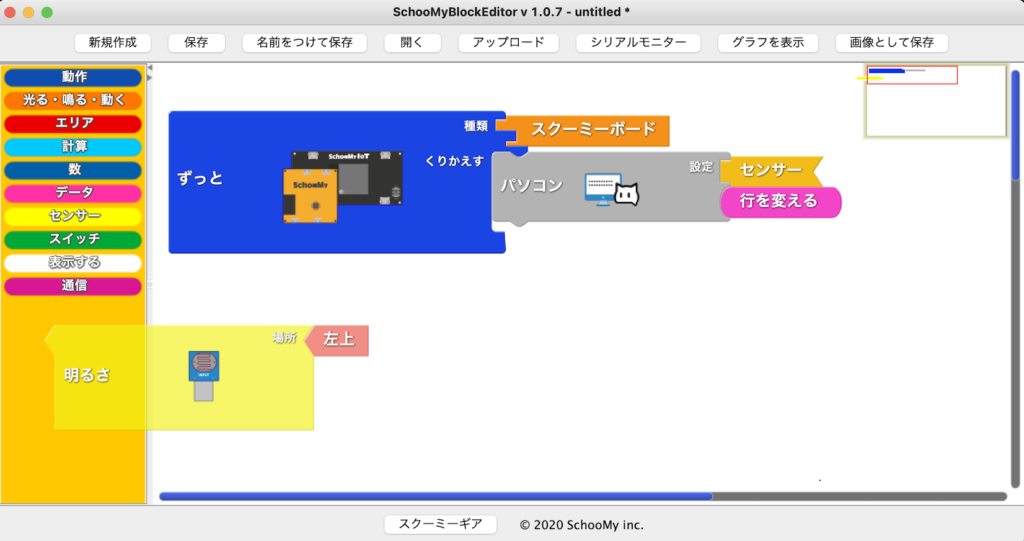Select the データ block category
The width and height of the screenshot is (1024, 541).
click(x=73, y=193)
